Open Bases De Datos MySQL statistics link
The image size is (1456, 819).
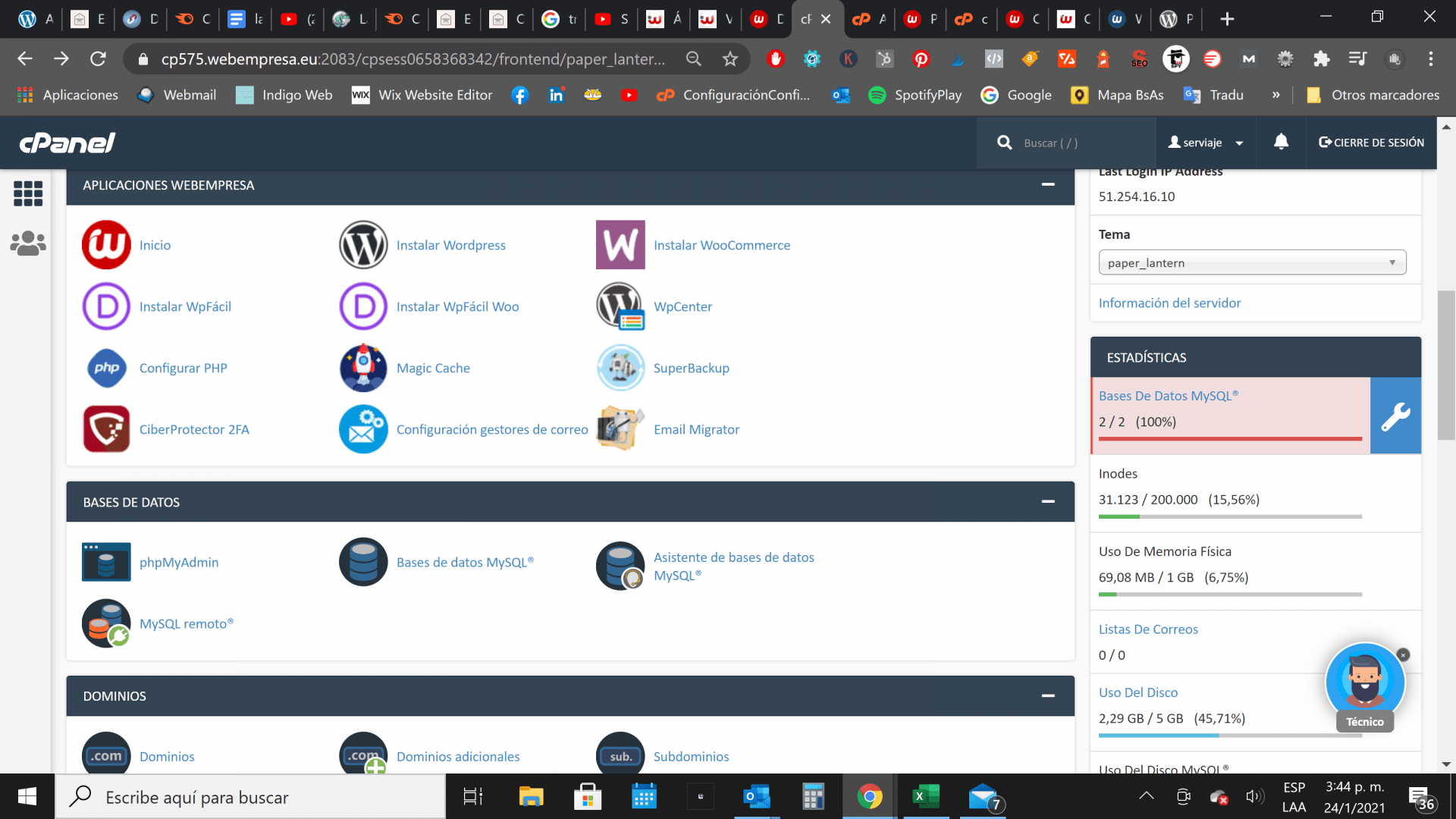[1169, 396]
